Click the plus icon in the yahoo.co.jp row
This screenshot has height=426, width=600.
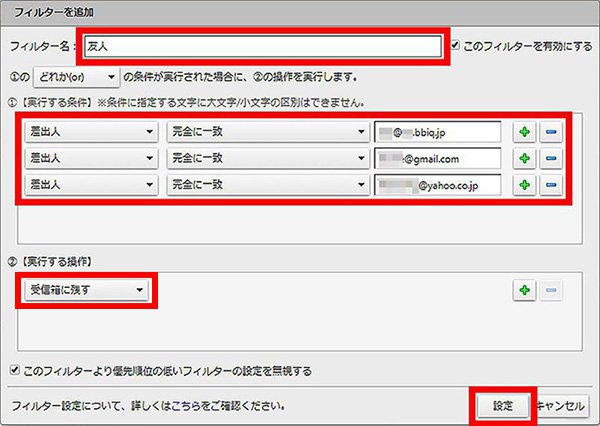tap(525, 185)
